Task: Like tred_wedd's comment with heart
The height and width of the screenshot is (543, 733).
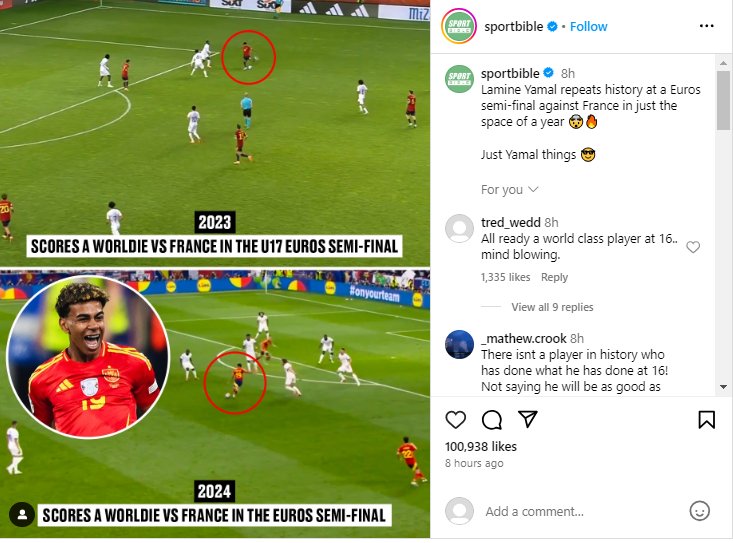Action: click(693, 247)
